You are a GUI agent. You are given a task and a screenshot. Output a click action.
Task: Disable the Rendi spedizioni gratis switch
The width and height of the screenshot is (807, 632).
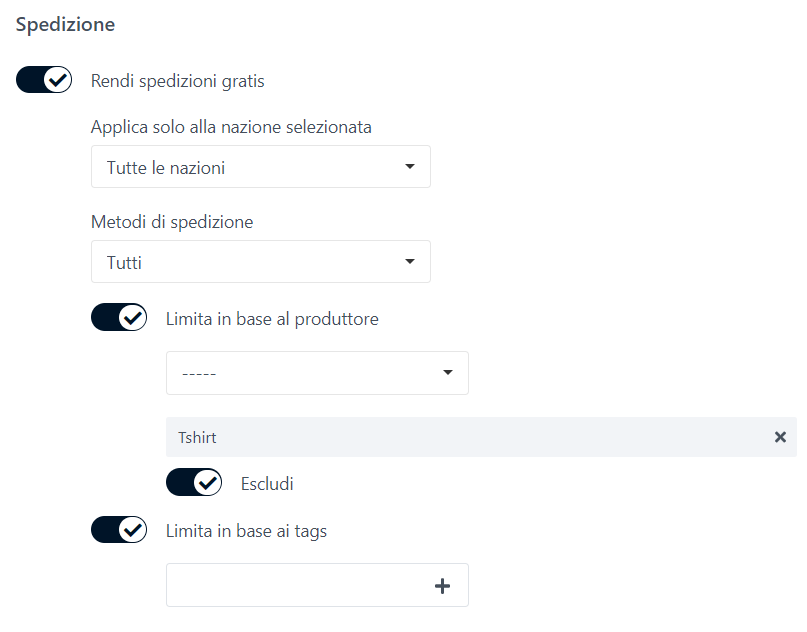pos(44,80)
